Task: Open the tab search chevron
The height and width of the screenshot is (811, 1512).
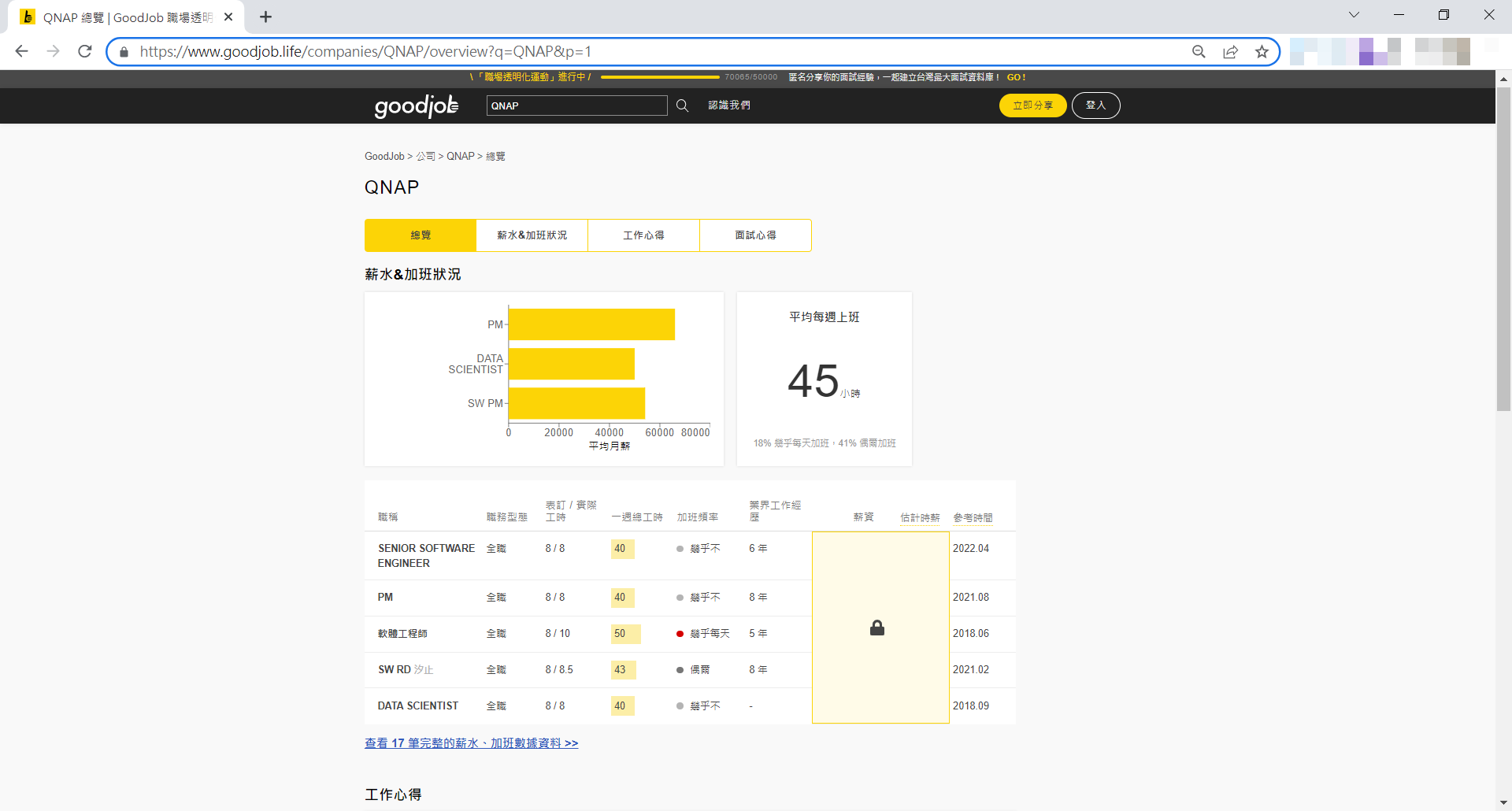Action: [x=1354, y=15]
